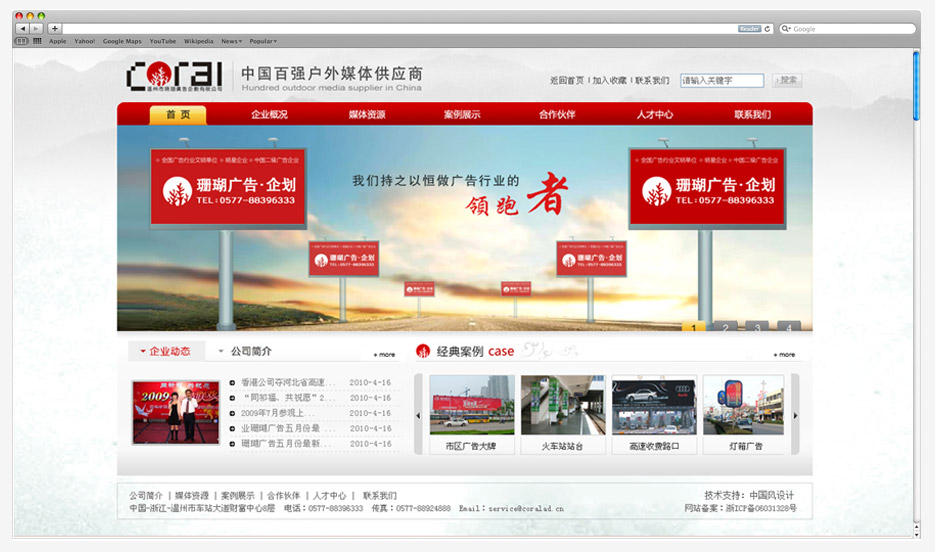Image resolution: width=935 pixels, height=552 pixels.
Task: Open the 加入收藏 link in header
Action: (609, 80)
